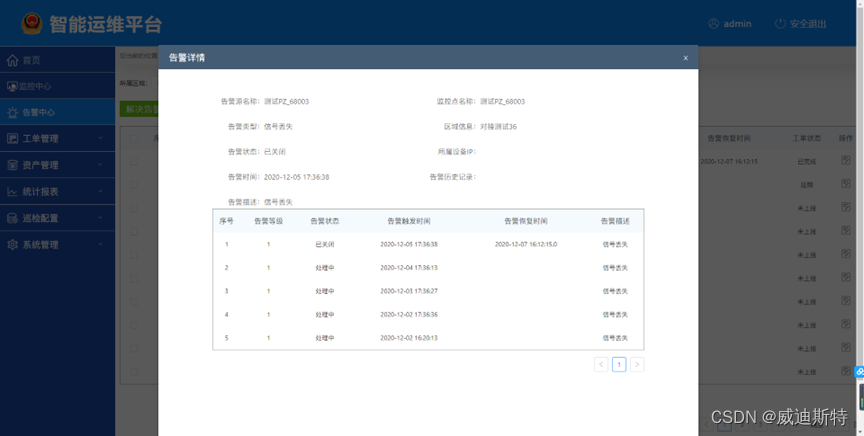Click the 告警触发时间 column header
The height and width of the screenshot is (436, 864).
coord(409,221)
